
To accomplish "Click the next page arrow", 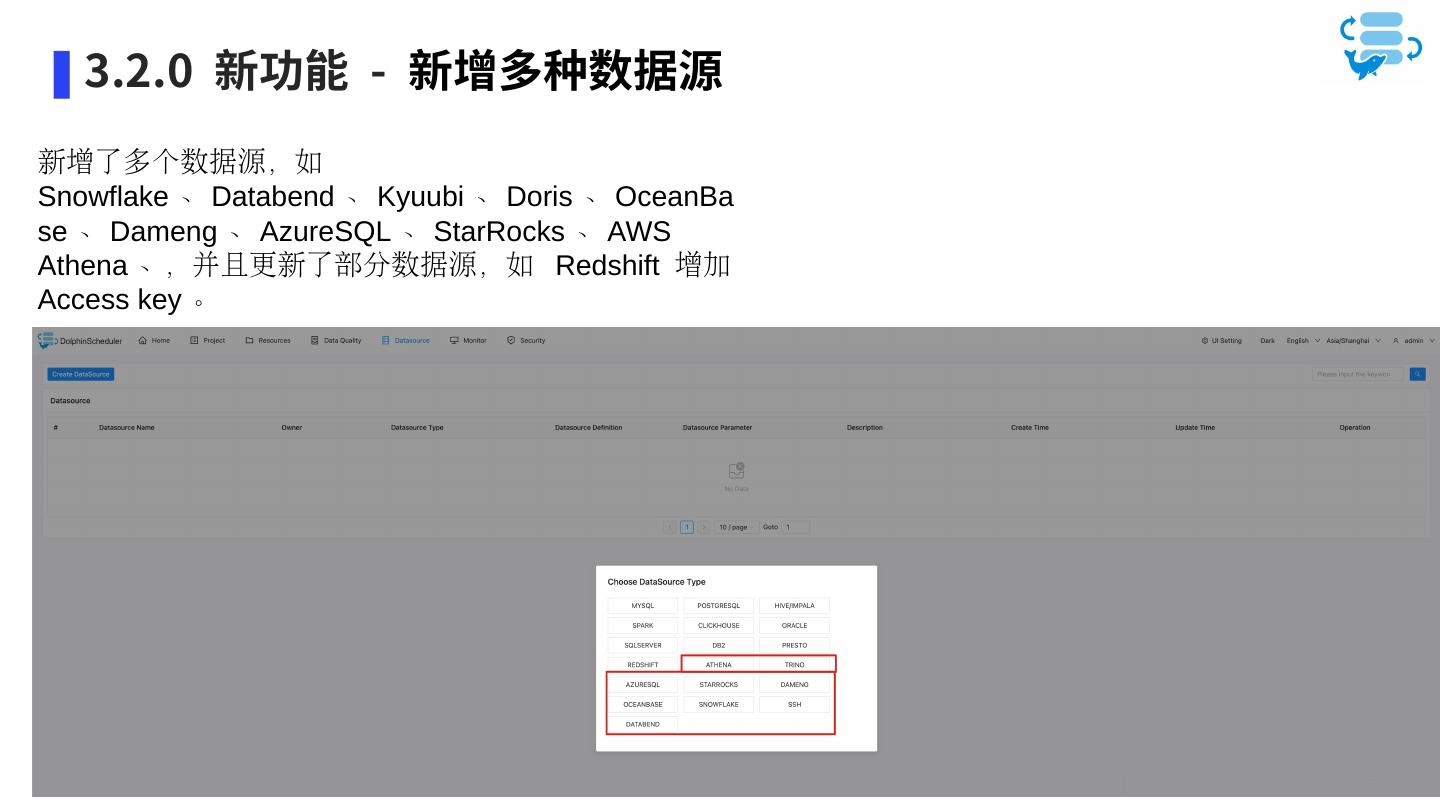I will 704,527.
